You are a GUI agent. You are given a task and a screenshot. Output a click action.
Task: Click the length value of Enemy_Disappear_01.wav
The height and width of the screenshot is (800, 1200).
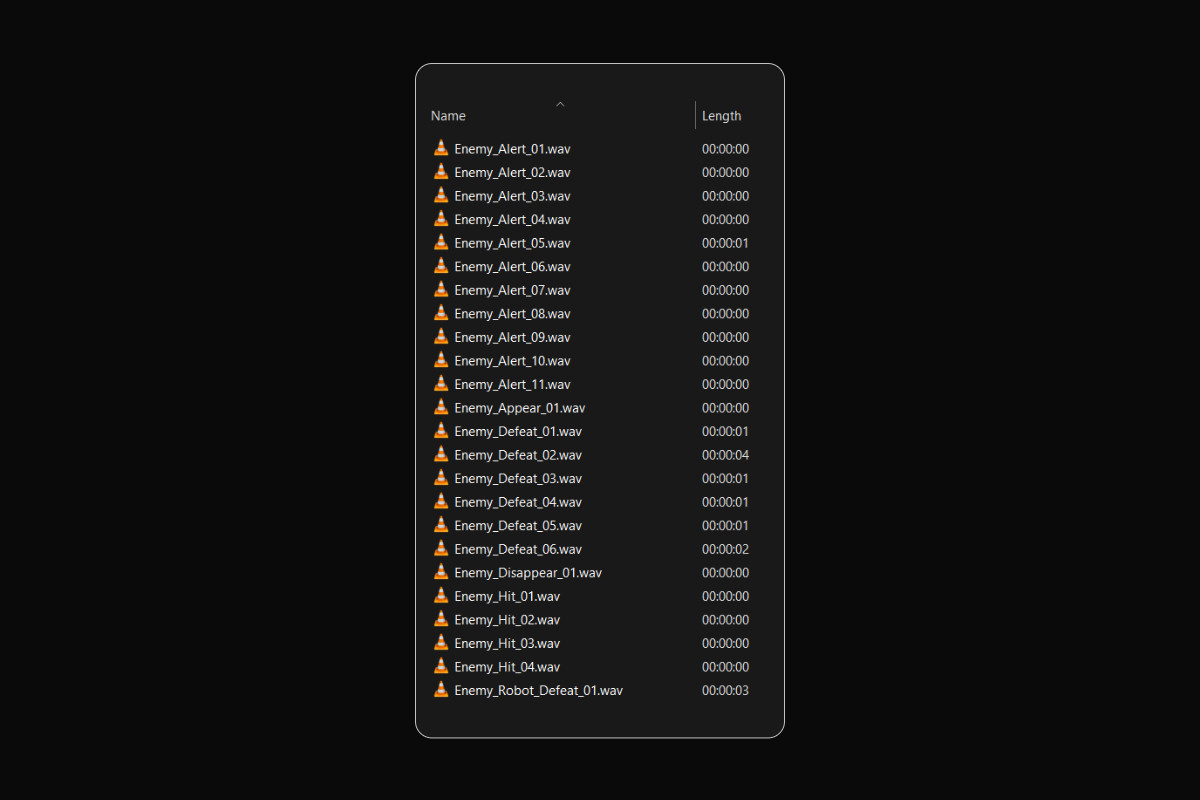[725, 573]
